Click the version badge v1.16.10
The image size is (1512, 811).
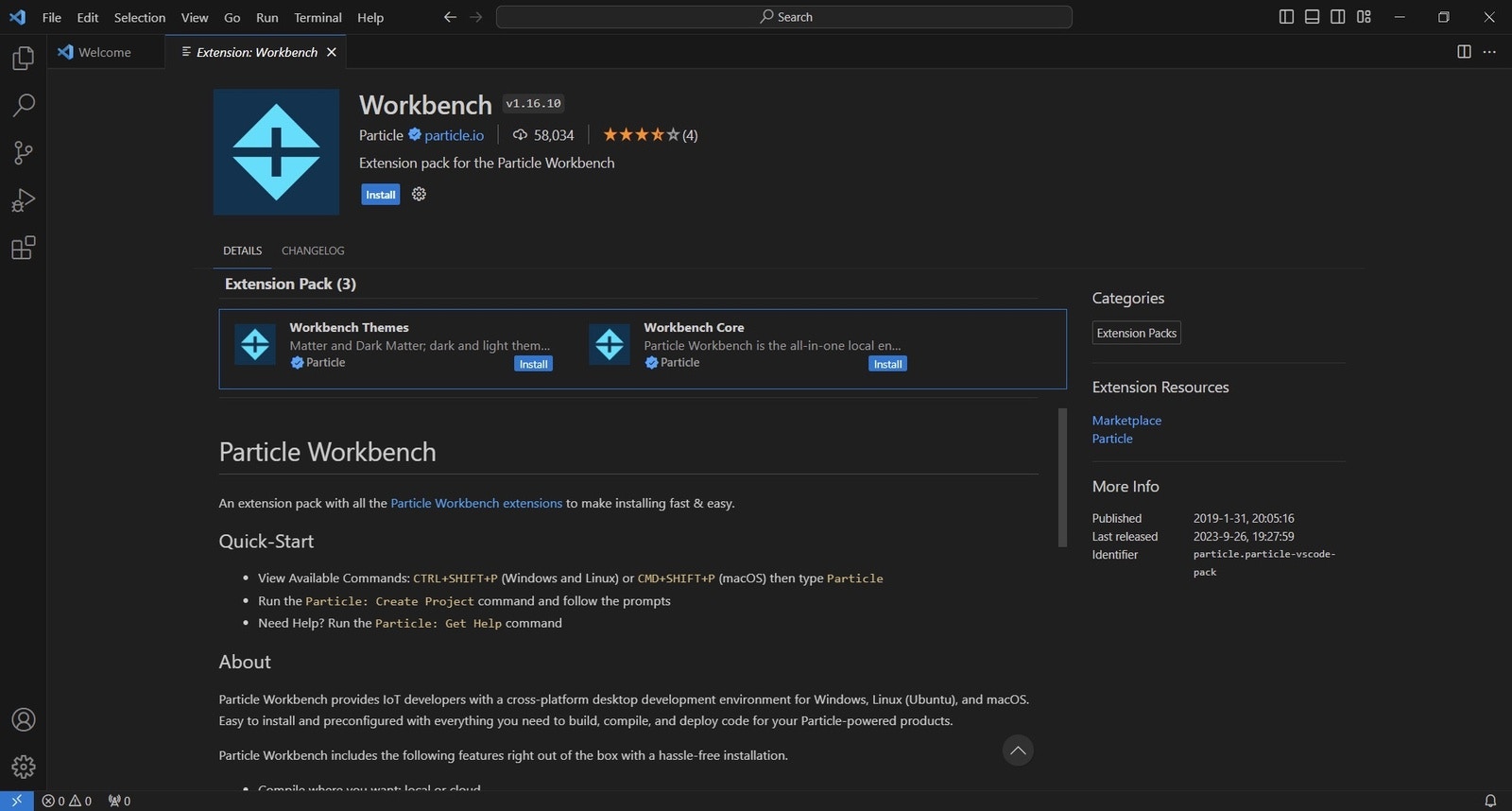[x=533, y=104]
